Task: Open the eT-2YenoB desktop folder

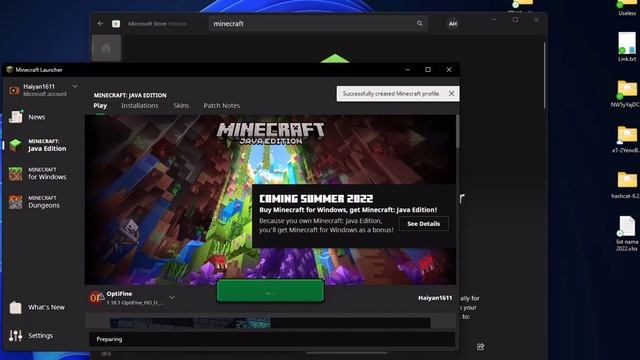Action: 627,139
